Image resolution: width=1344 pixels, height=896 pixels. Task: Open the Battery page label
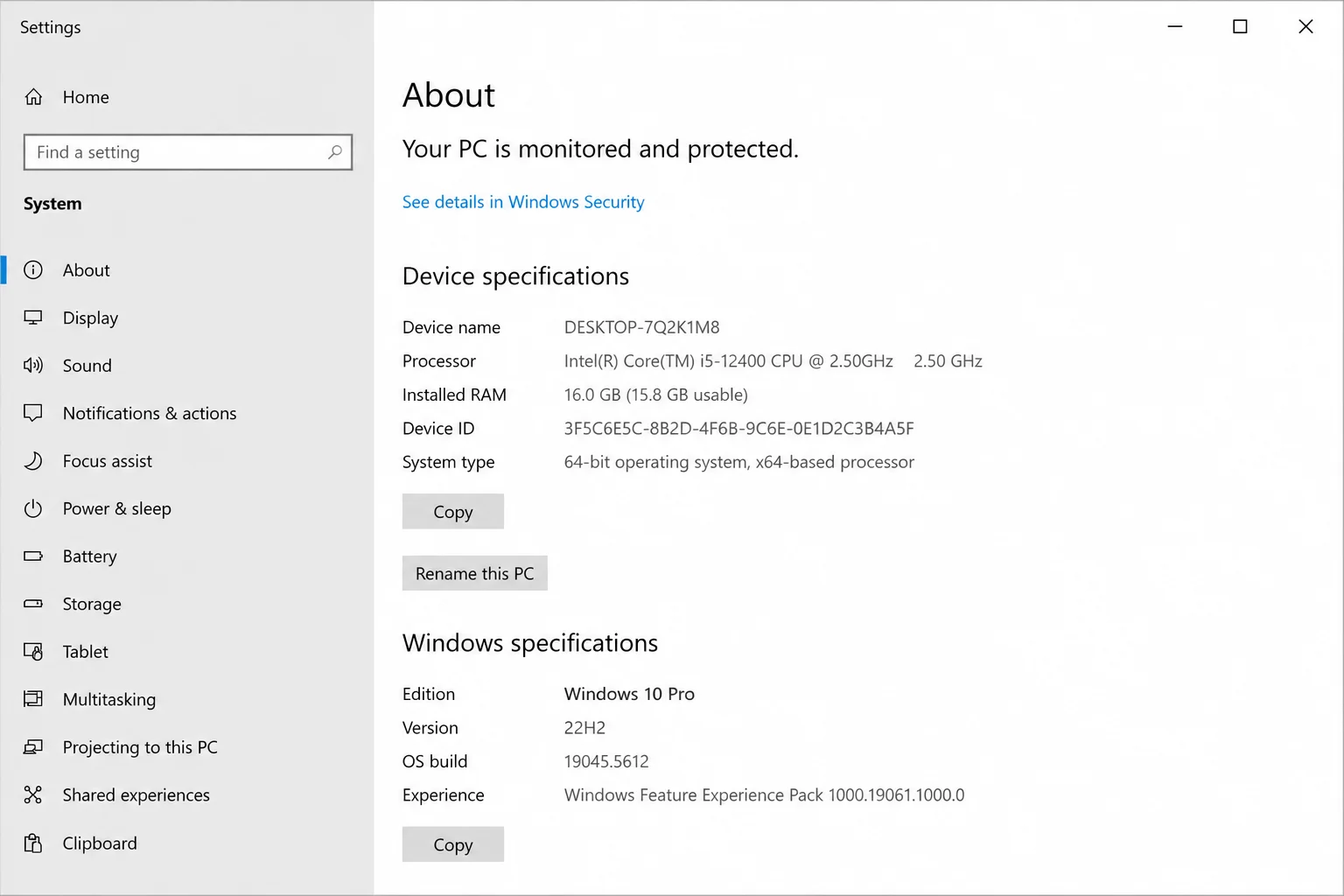[89, 556]
